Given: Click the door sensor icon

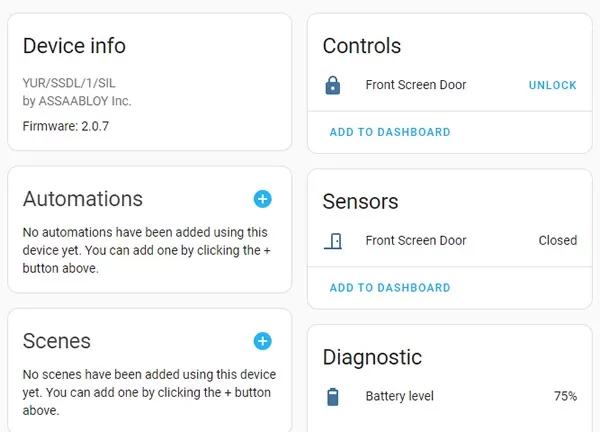Looking at the screenshot, I should [333, 241].
